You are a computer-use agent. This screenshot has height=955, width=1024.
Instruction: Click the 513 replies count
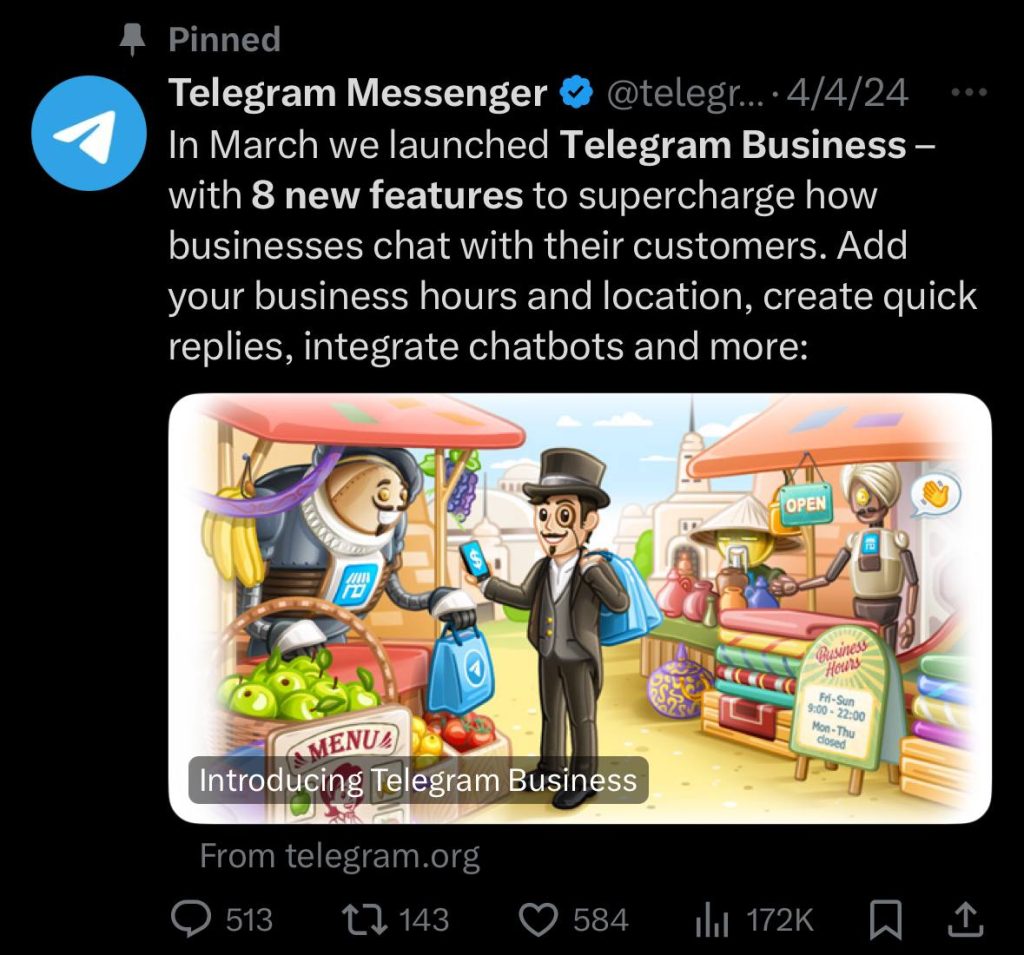tap(249, 920)
